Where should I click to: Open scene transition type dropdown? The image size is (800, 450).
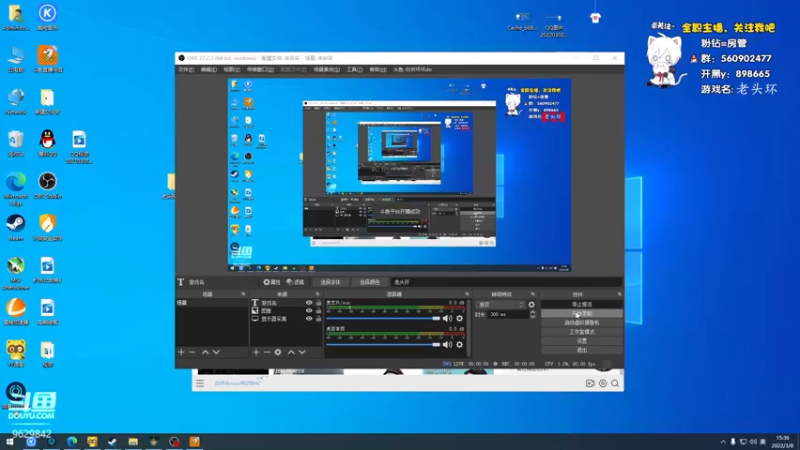[501, 305]
